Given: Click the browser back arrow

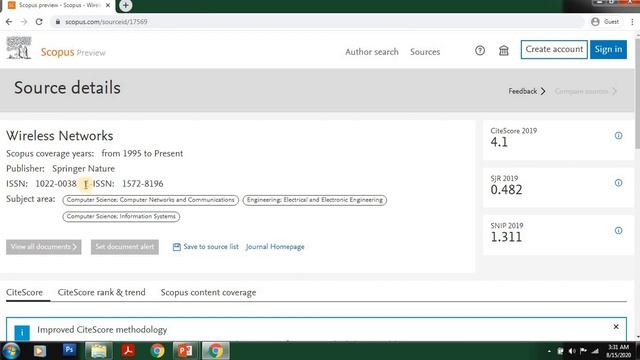Looking at the screenshot, I should point(9,22).
